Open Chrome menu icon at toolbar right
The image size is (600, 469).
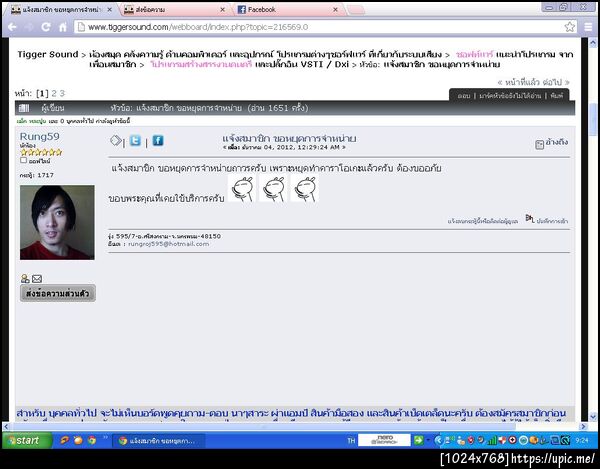[x=588, y=27]
